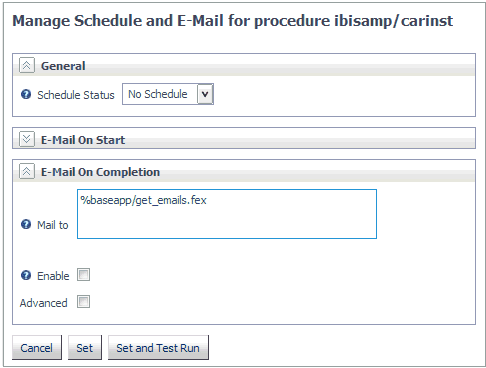The height and width of the screenshot is (368, 486).
Task: Tick the Enable checkbox
Action: (x=83, y=275)
